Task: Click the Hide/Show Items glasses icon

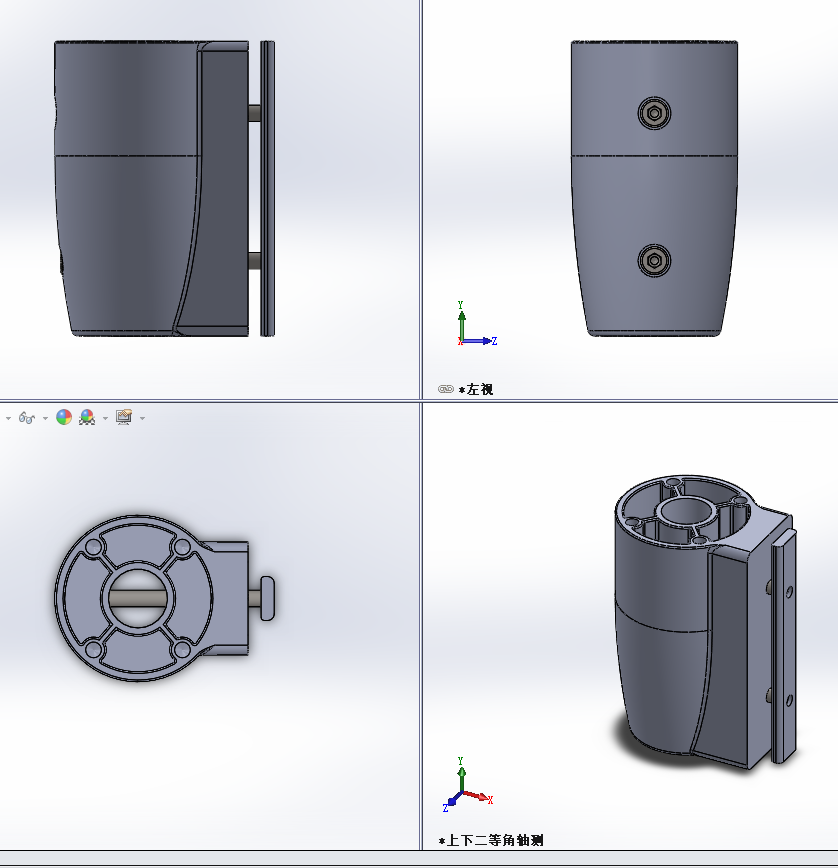Action: [27, 418]
